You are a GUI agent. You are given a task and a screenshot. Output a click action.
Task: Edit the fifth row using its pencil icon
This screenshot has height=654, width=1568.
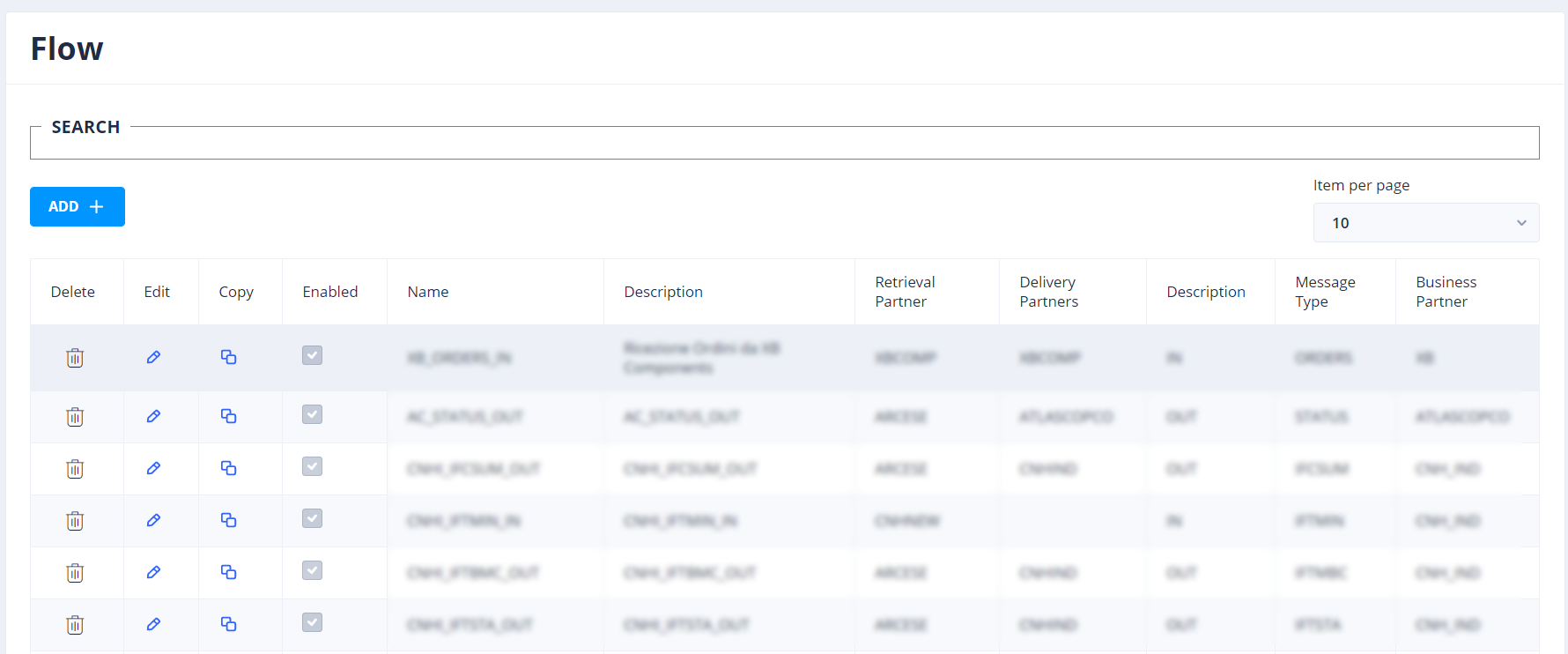click(153, 572)
